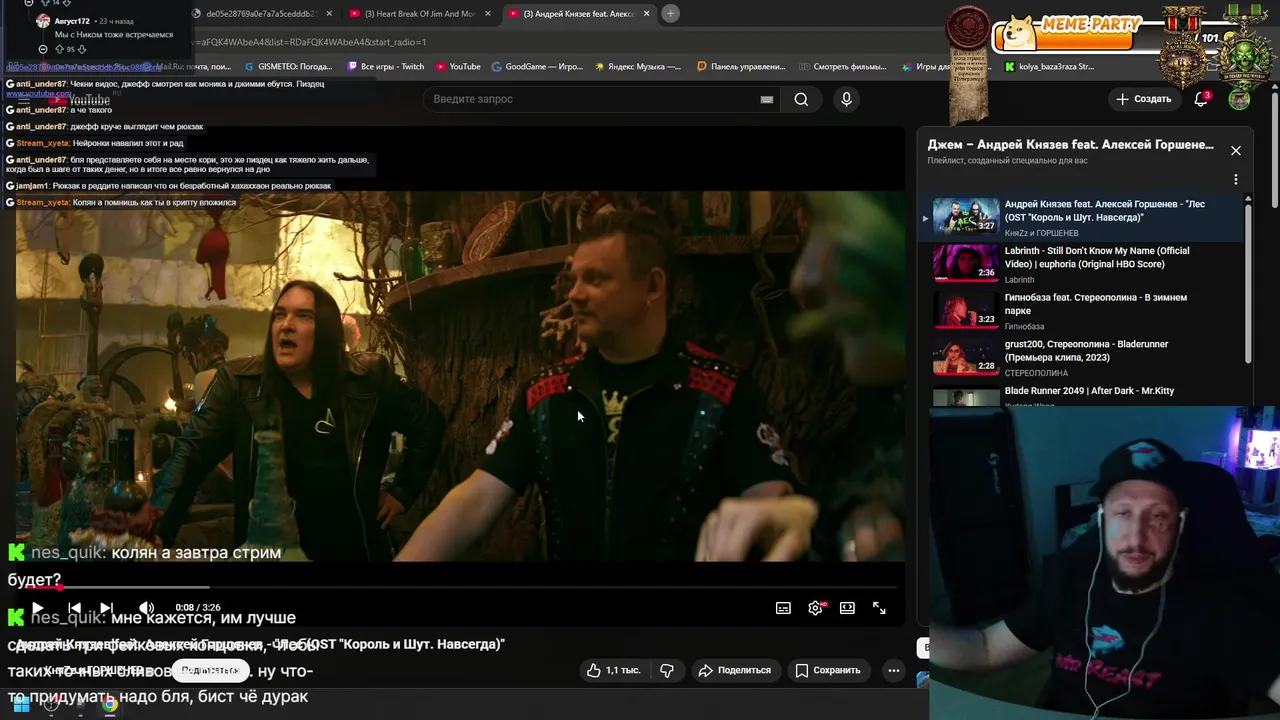Click the magnifier search button
This screenshot has width=1280, height=720.
coord(801,99)
